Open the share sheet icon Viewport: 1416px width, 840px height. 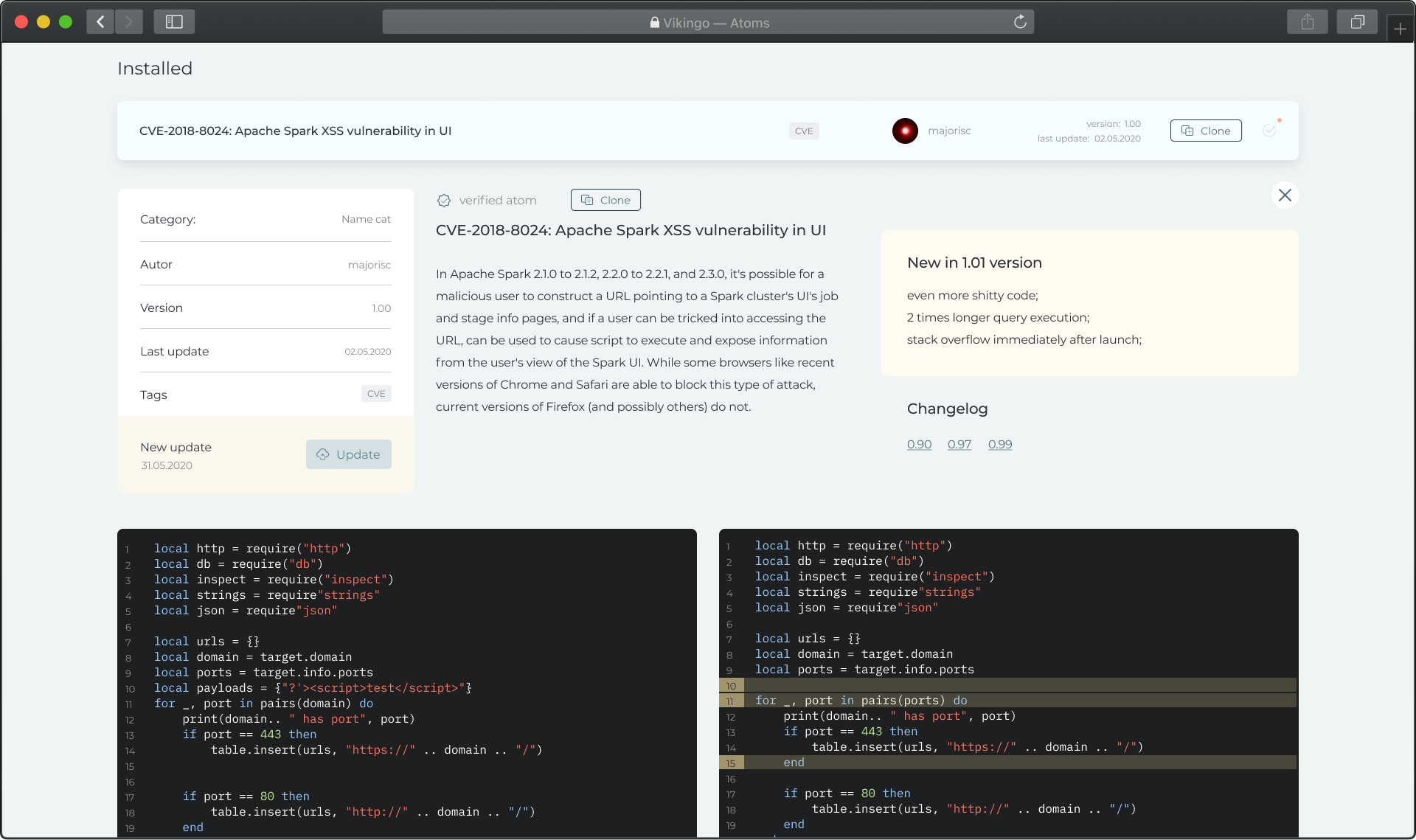(1307, 22)
